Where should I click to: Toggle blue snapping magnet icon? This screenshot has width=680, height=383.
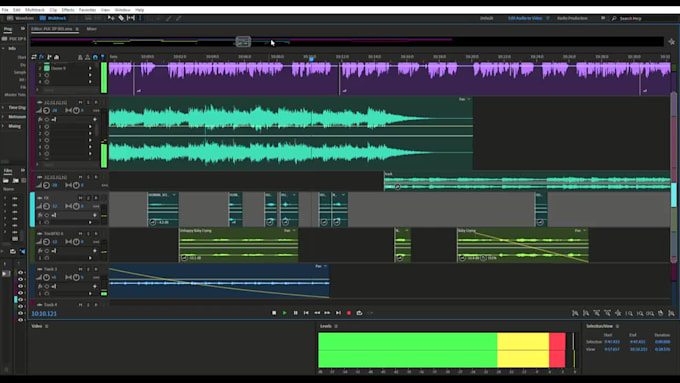(x=95, y=57)
